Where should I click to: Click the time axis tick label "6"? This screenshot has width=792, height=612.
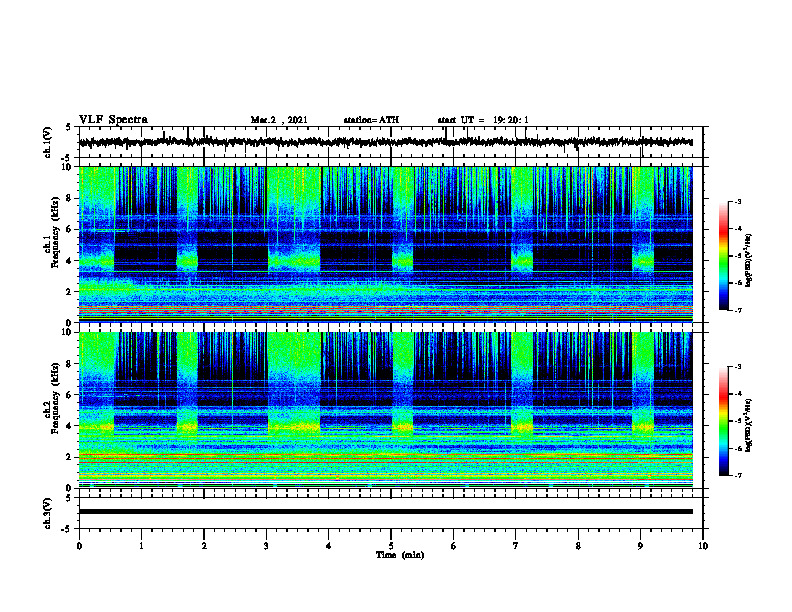pyautogui.click(x=454, y=546)
